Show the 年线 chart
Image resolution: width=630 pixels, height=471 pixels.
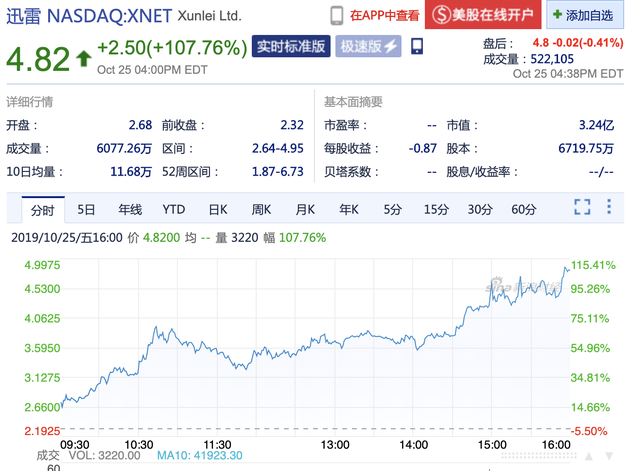(x=130, y=209)
